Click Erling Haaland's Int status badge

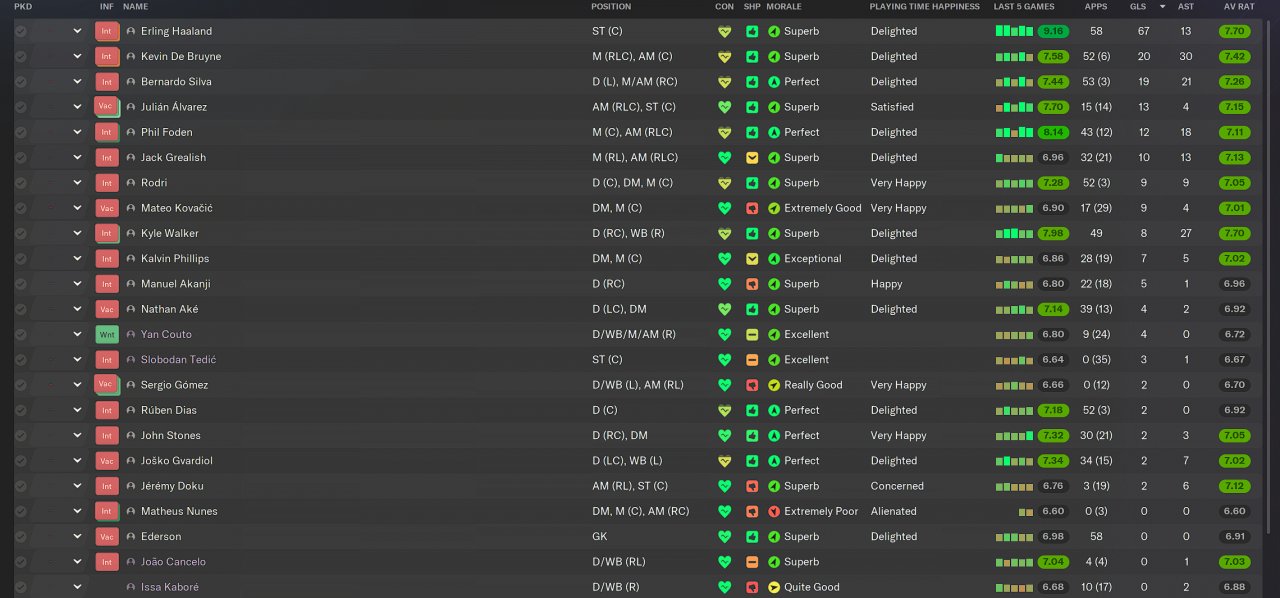click(106, 31)
